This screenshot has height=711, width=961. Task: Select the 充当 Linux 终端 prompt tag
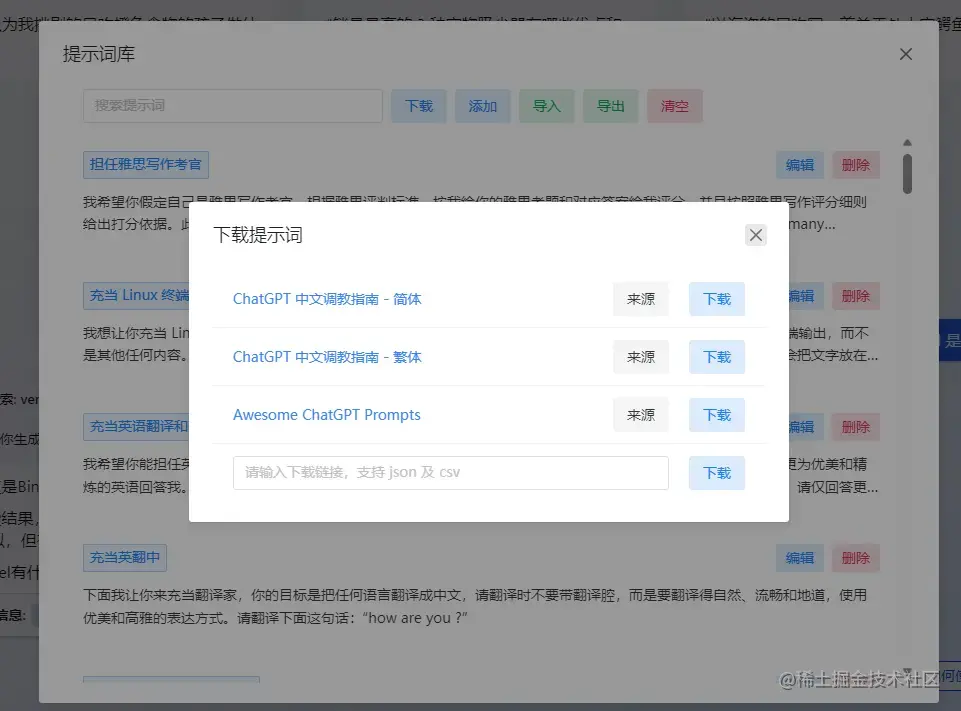pos(137,295)
